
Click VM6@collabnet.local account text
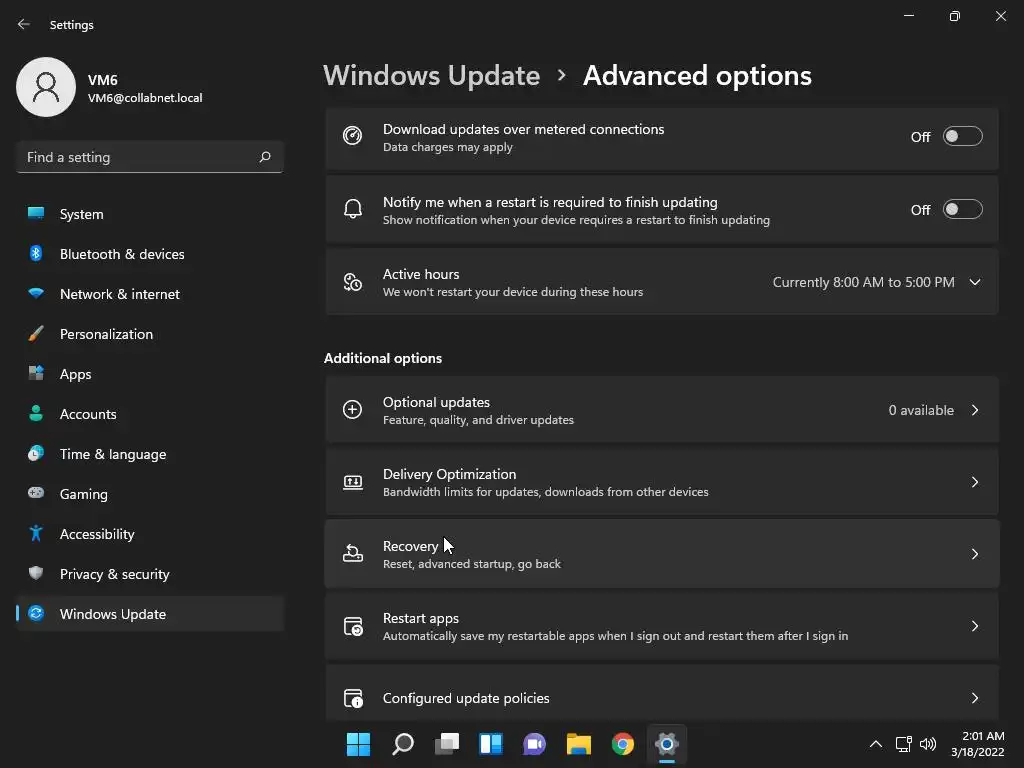[x=145, y=98]
